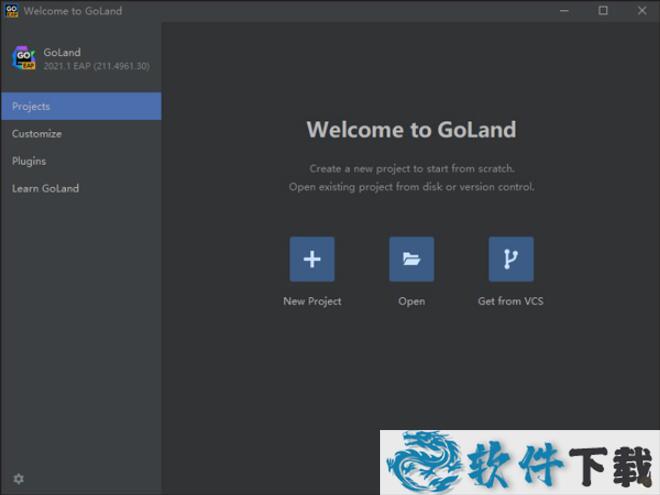
Task: Close the Welcome to GoLand window
Action: coord(639,11)
